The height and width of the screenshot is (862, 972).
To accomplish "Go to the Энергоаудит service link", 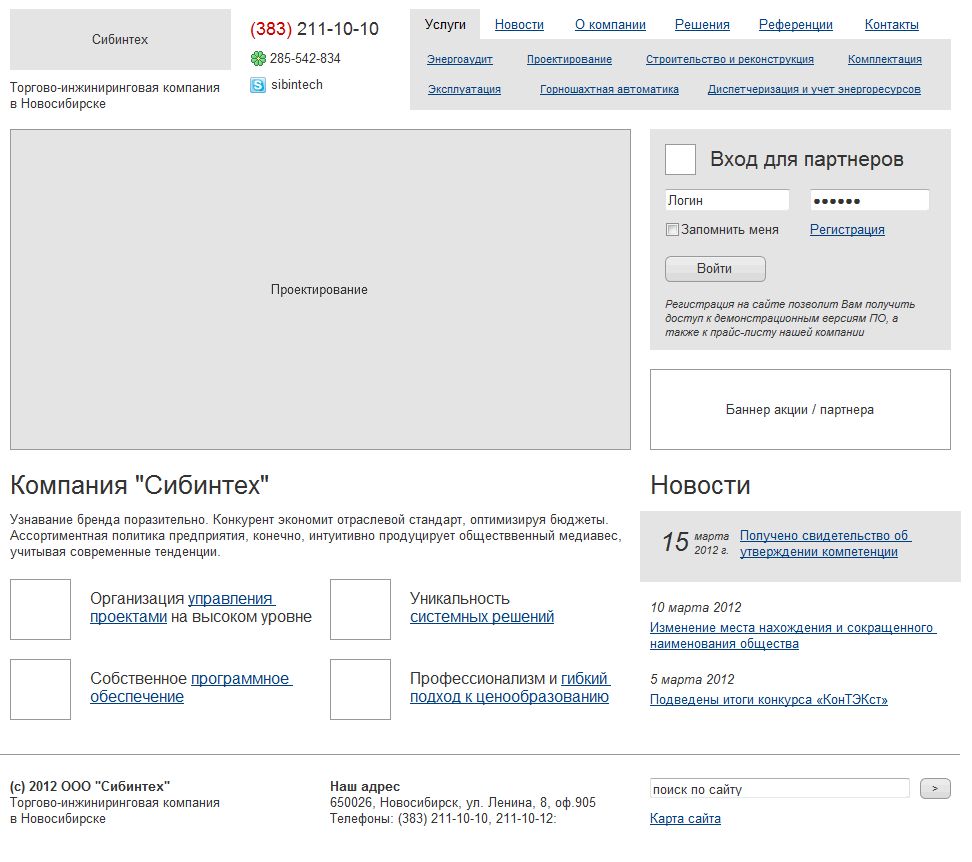I will (x=459, y=59).
